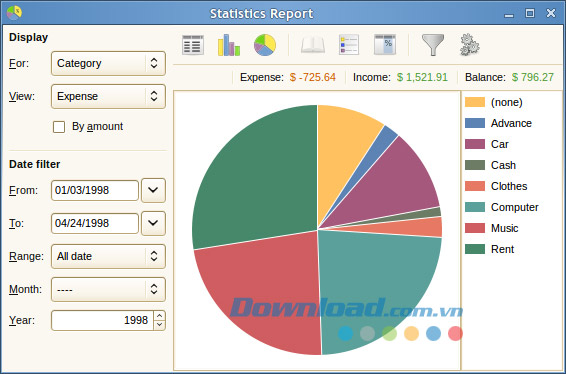Toggle the percentage rate icon
The image size is (566, 374).
pyautogui.click(x=385, y=45)
